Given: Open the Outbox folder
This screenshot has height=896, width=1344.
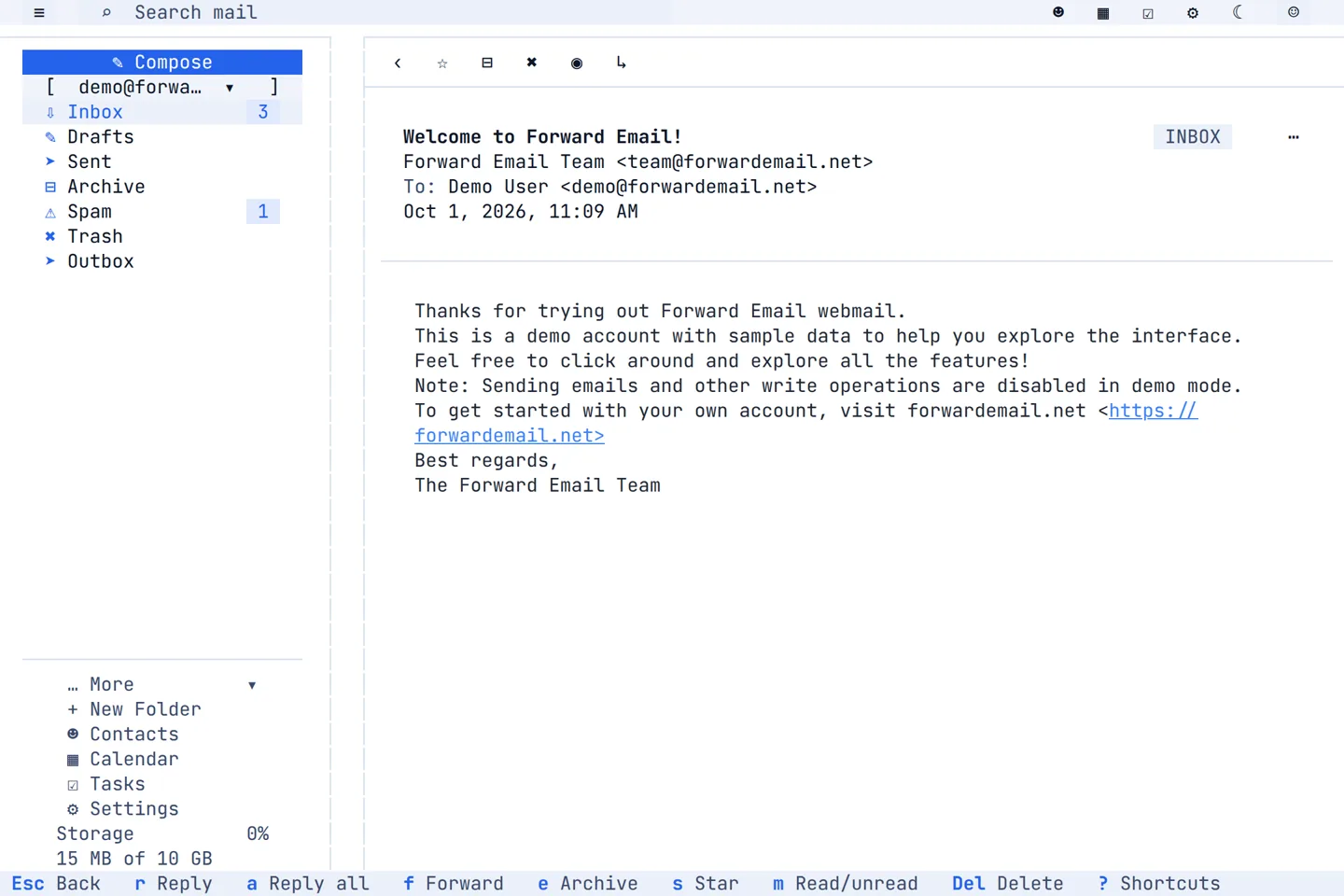Looking at the screenshot, I should pos(162,261).
